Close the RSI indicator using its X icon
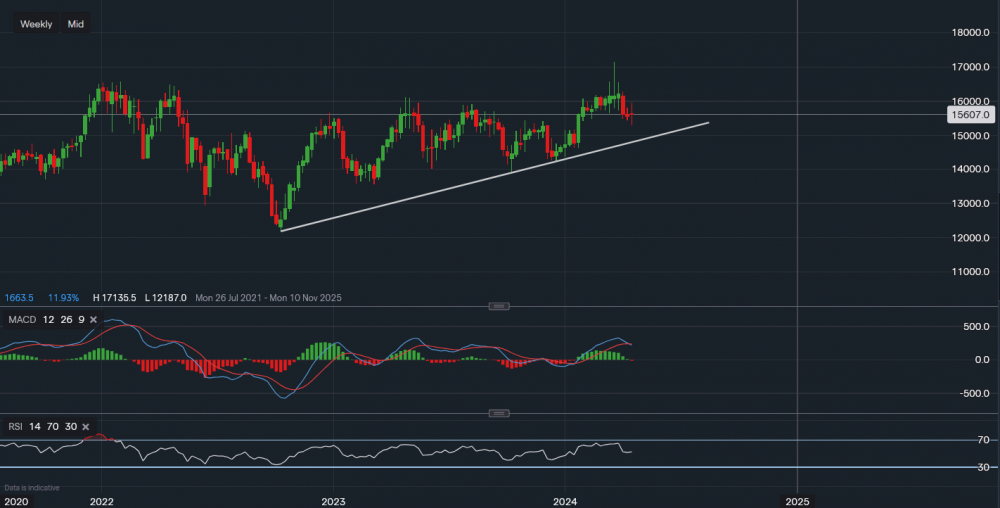The height and width of the screenshot is (508, 1000). pyautogui.click(x=82, y=427)
